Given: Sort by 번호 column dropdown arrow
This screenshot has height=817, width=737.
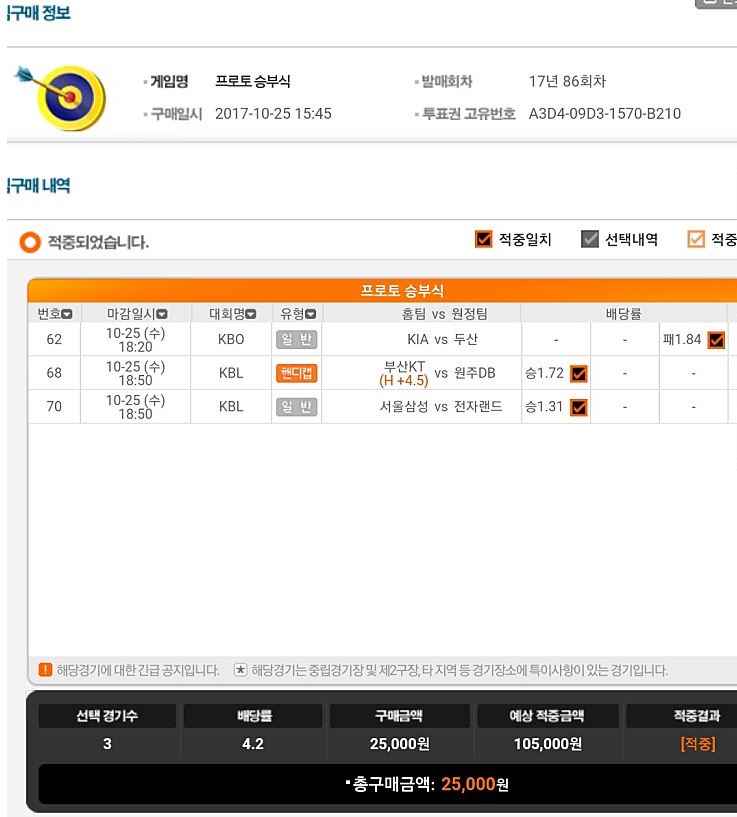Looking at the screenshot, I should click(67, 314).
